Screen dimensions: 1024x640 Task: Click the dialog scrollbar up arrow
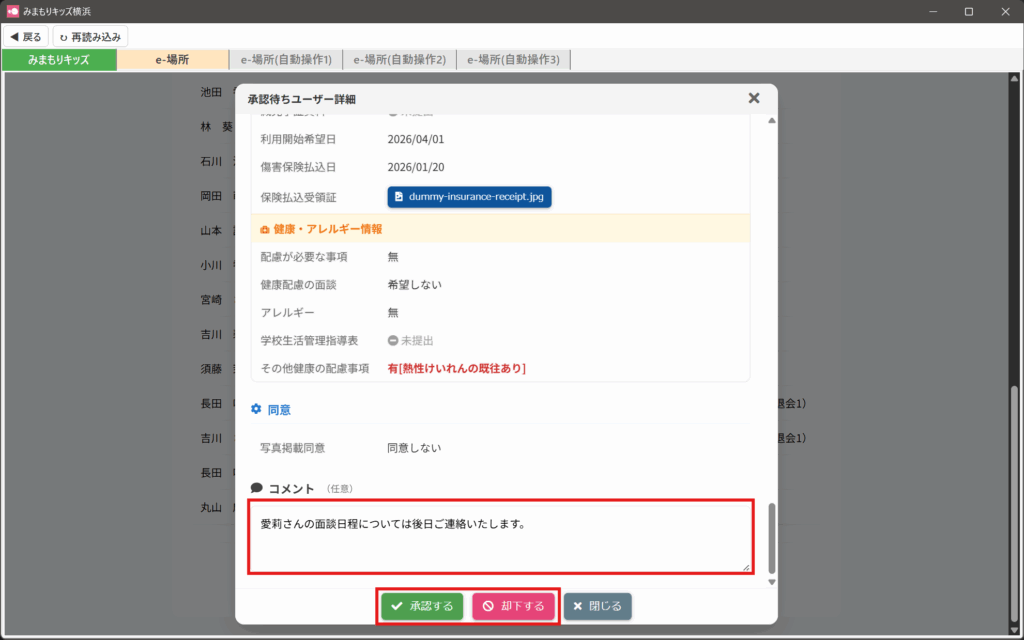(770, 121)
